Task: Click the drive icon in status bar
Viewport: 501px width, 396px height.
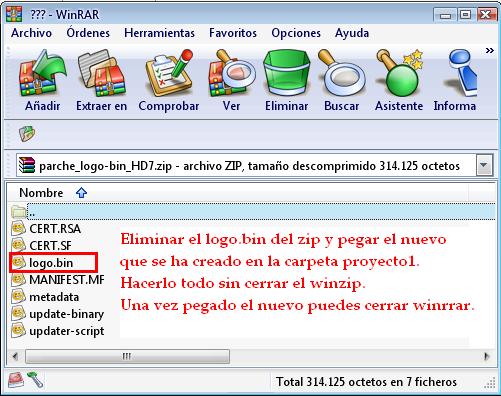Action: (15, 380)
